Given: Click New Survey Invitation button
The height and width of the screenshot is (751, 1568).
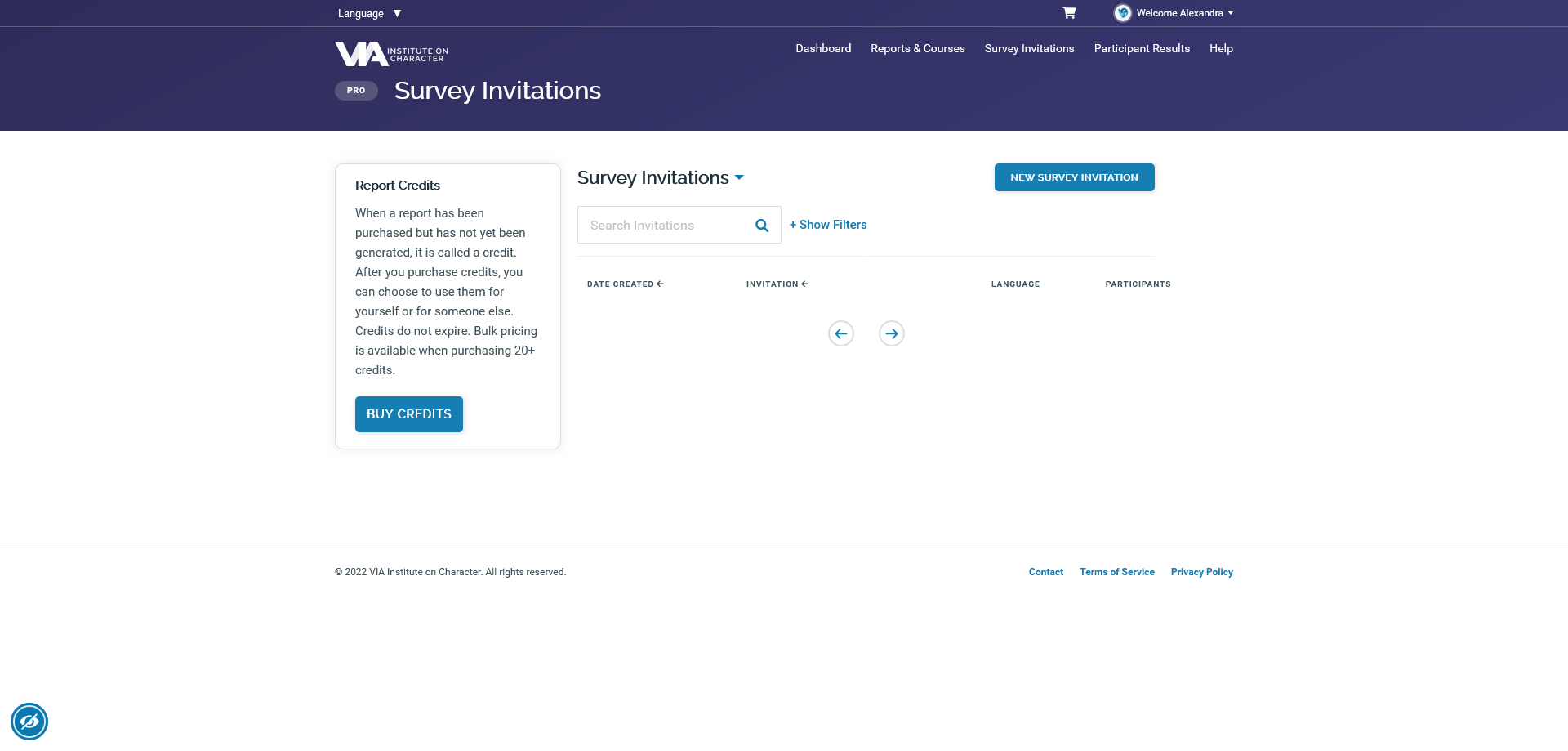Looking at the screenshot, I should coord(1074,177).
